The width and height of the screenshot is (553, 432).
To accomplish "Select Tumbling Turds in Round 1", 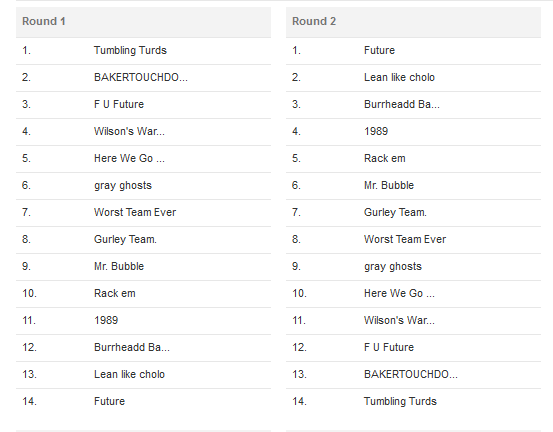I will tap(130, 50).
